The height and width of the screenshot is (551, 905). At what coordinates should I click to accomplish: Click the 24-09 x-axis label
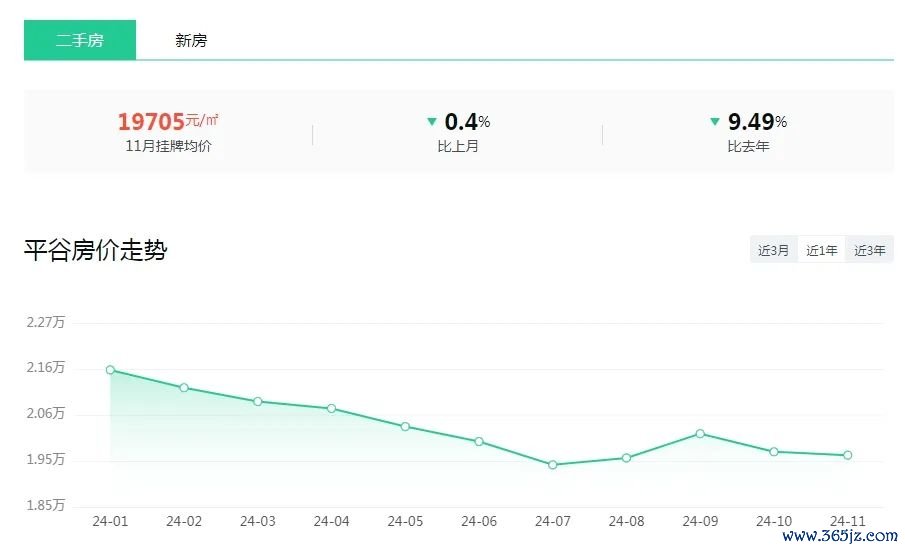coord(700,522)
